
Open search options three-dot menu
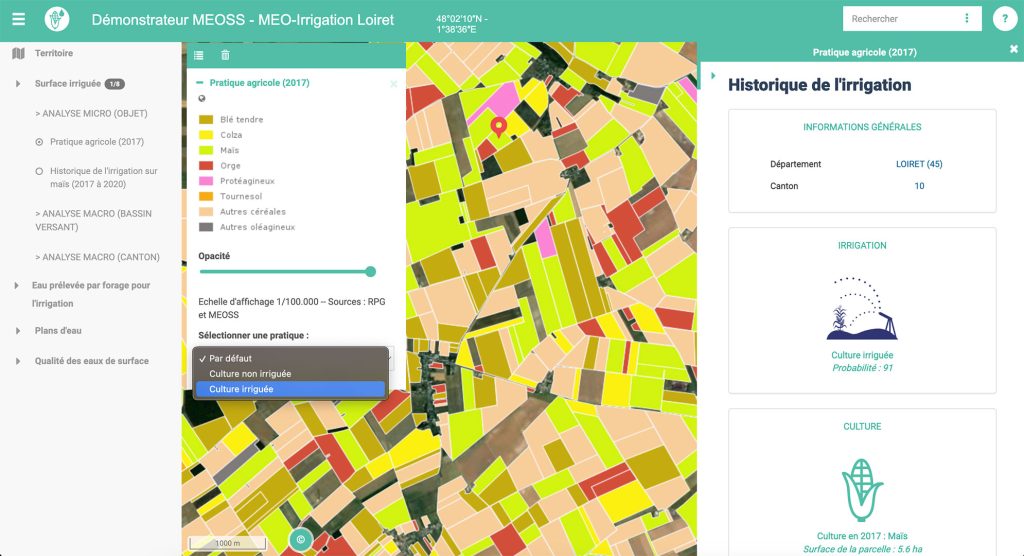(967, 18)
